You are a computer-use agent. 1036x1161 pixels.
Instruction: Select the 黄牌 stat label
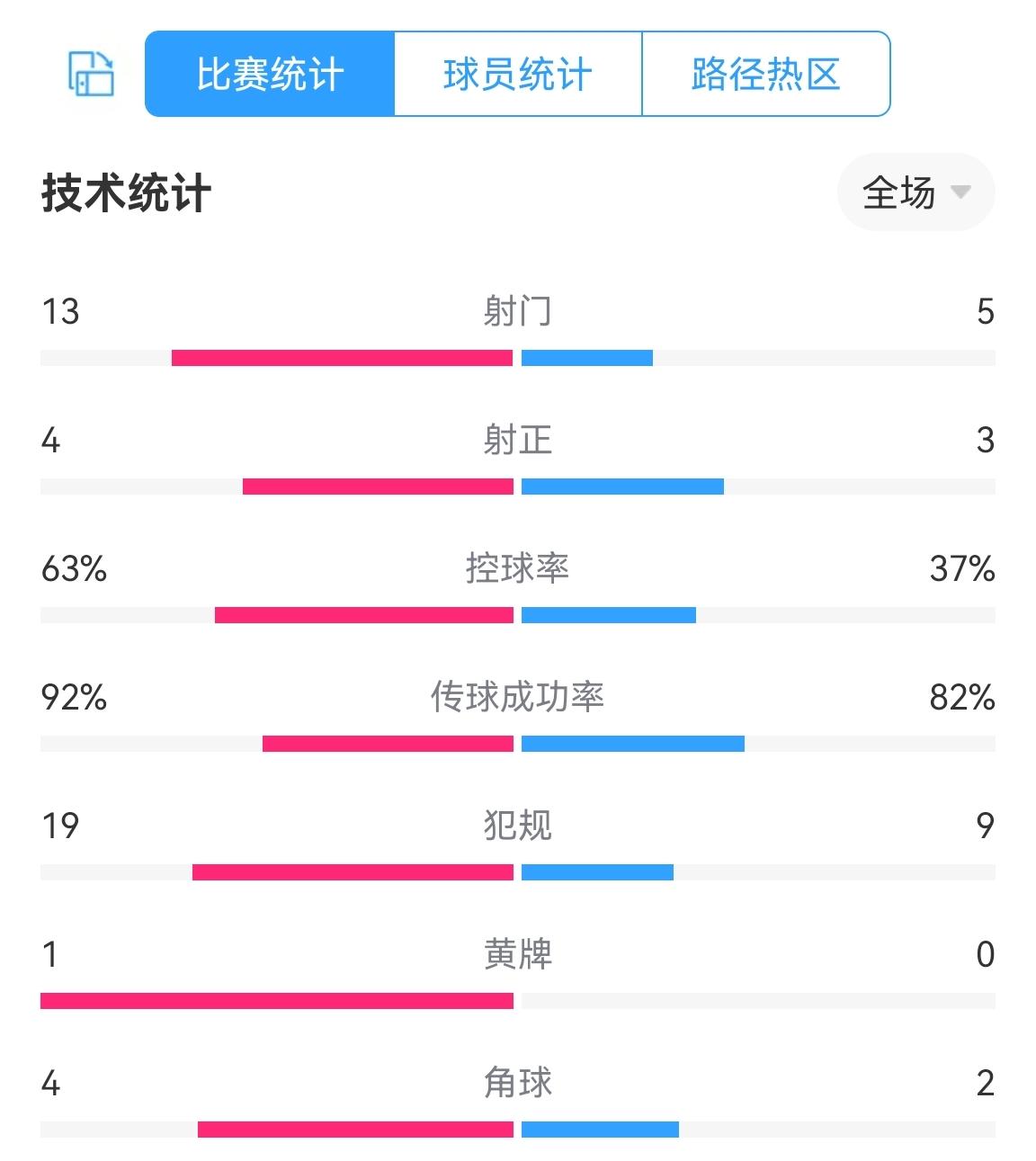[517, 954]
